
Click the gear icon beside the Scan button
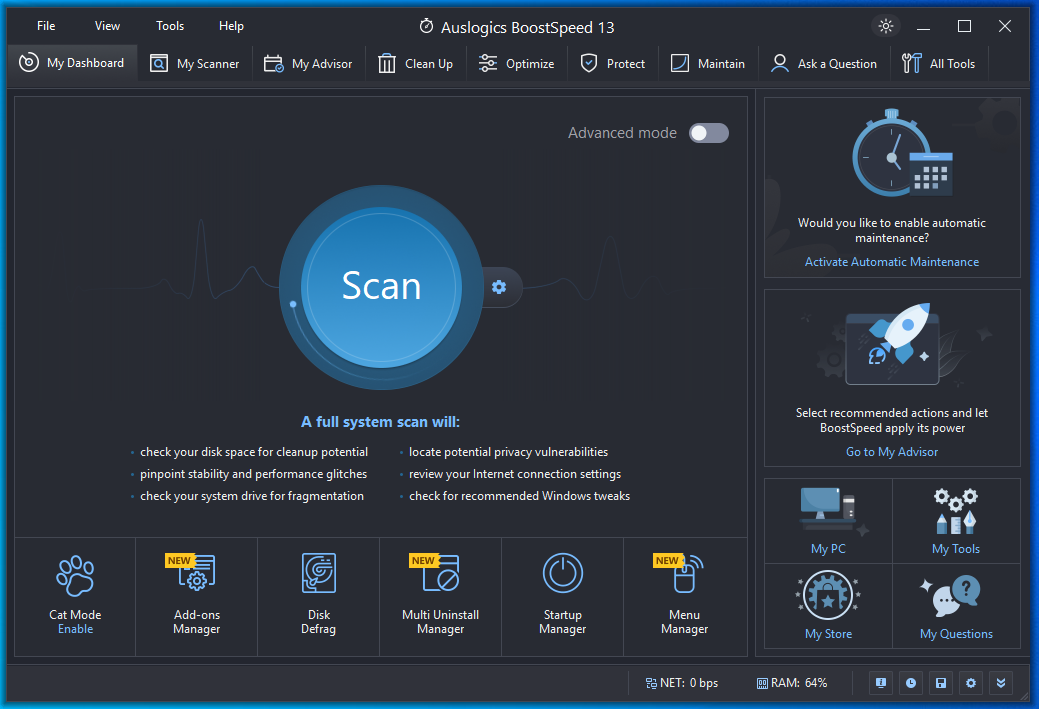point(499,287)
